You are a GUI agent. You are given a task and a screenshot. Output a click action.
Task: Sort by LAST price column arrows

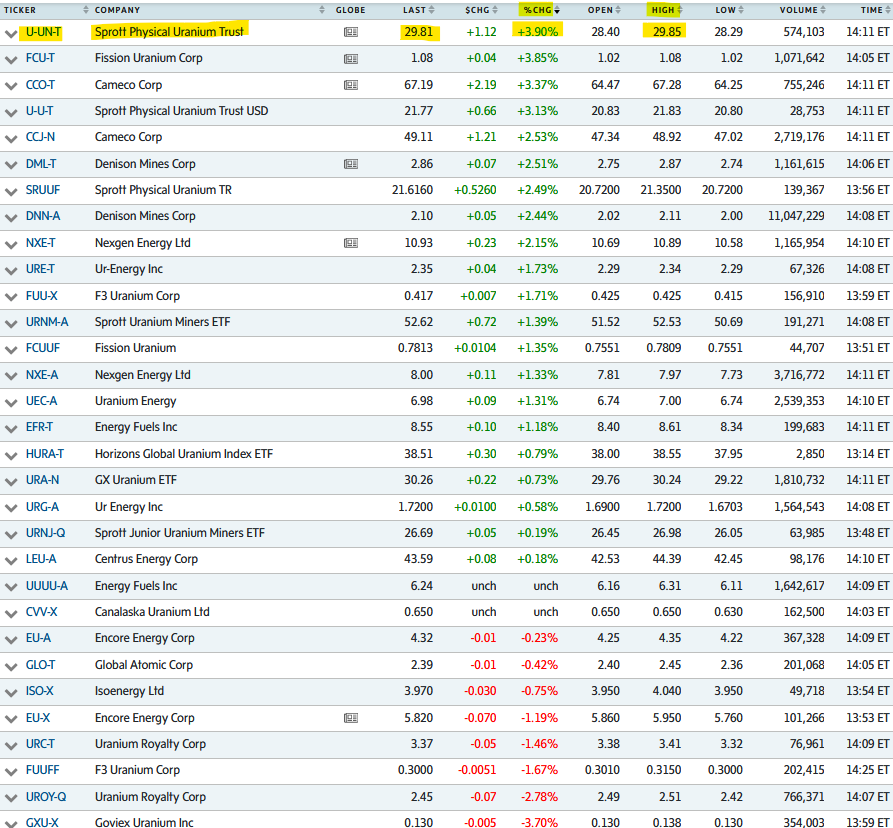tap(431, 10)
